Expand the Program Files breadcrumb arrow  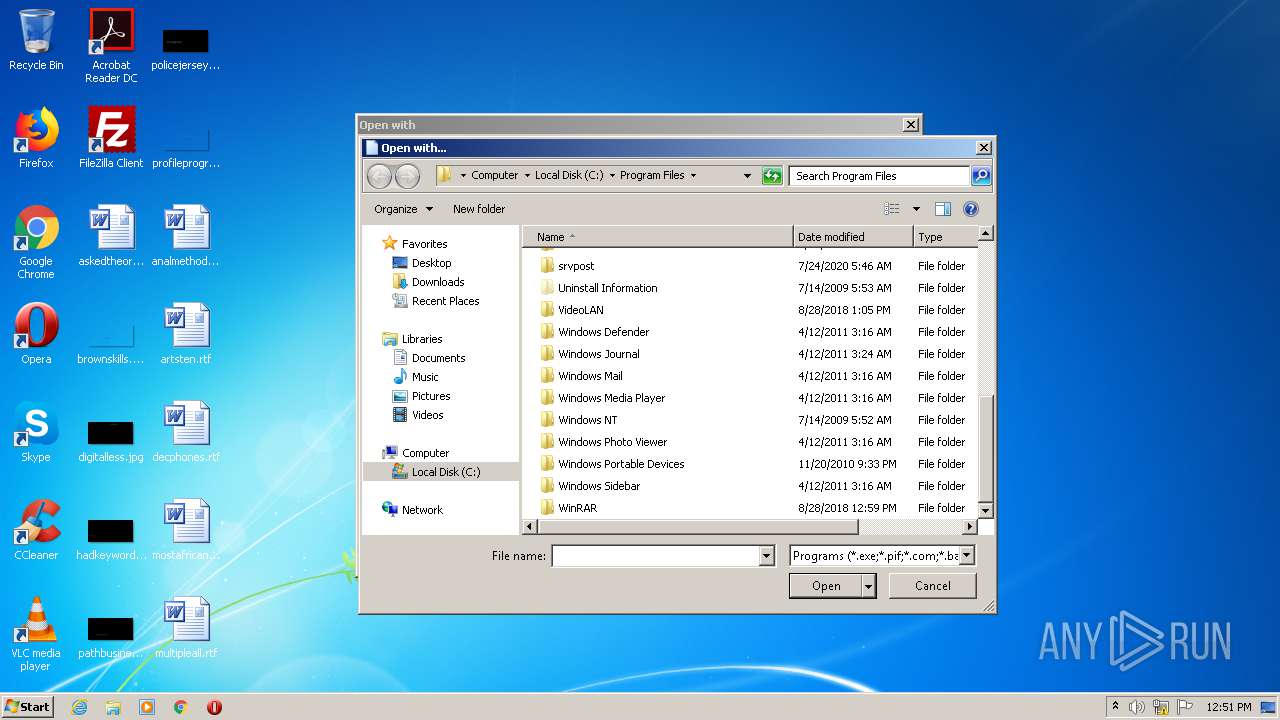693,175
